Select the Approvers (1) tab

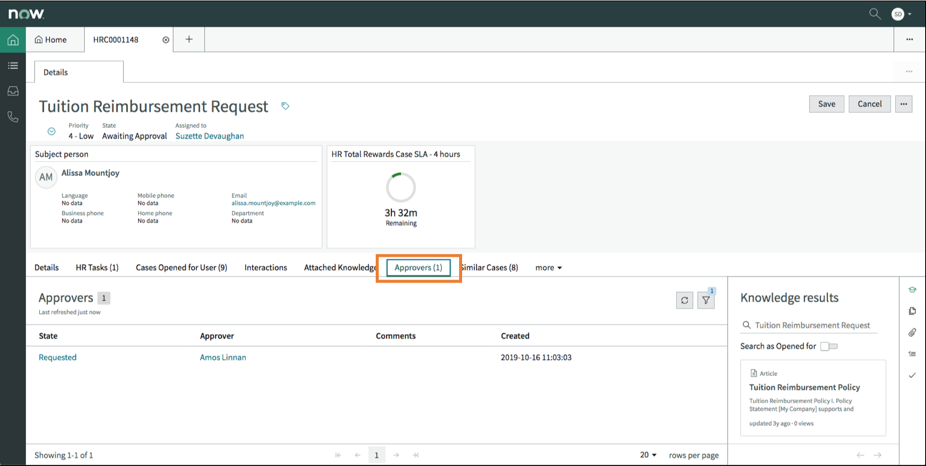[x=419, y=268]
